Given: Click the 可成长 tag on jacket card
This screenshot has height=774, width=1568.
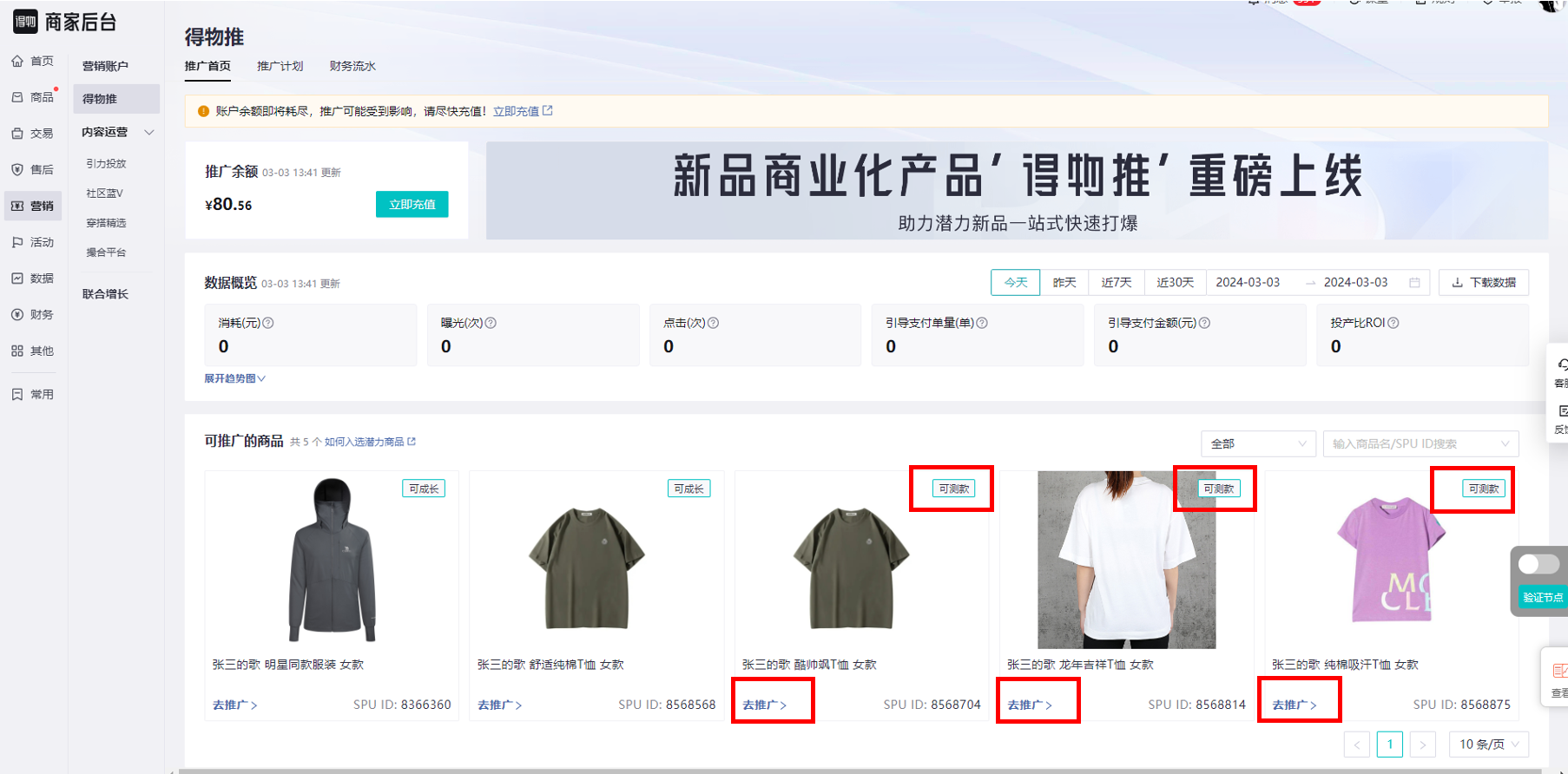Looking at the screenshot, I should pyautogui.click(x=424, y=489).
